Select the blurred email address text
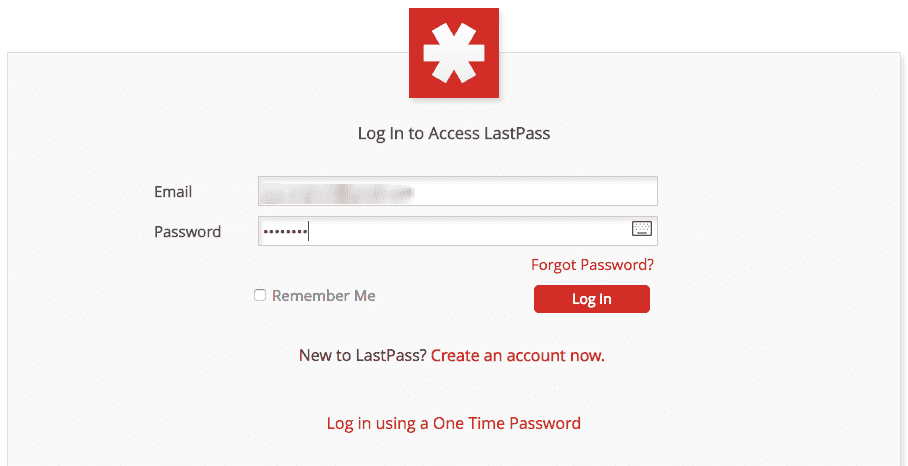The image size is (908, 466). 336,192
